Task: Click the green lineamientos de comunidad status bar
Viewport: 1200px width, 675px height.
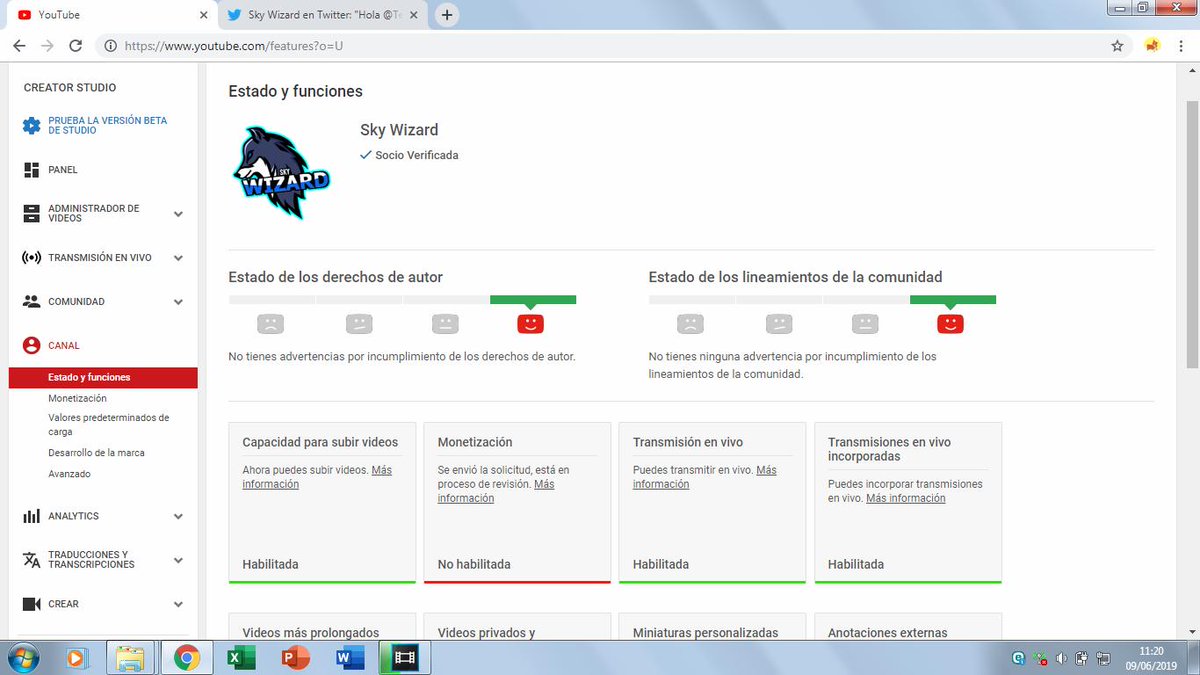Action: 953,299
